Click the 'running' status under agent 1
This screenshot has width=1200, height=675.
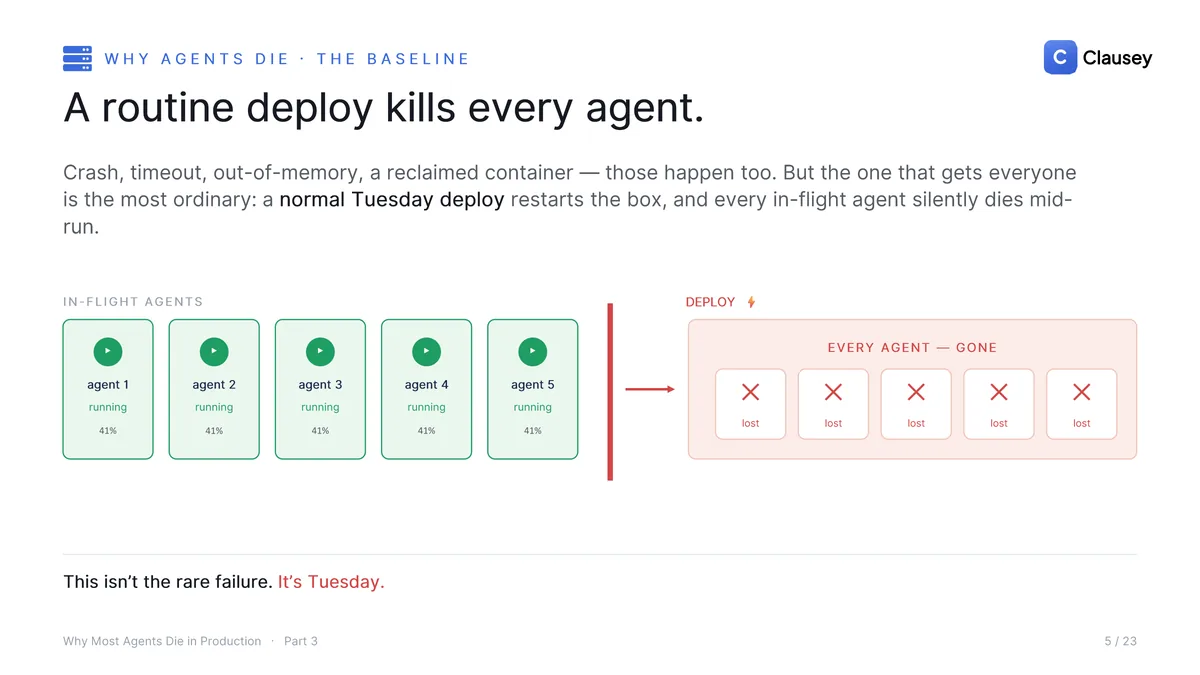(x=108, y=408)
